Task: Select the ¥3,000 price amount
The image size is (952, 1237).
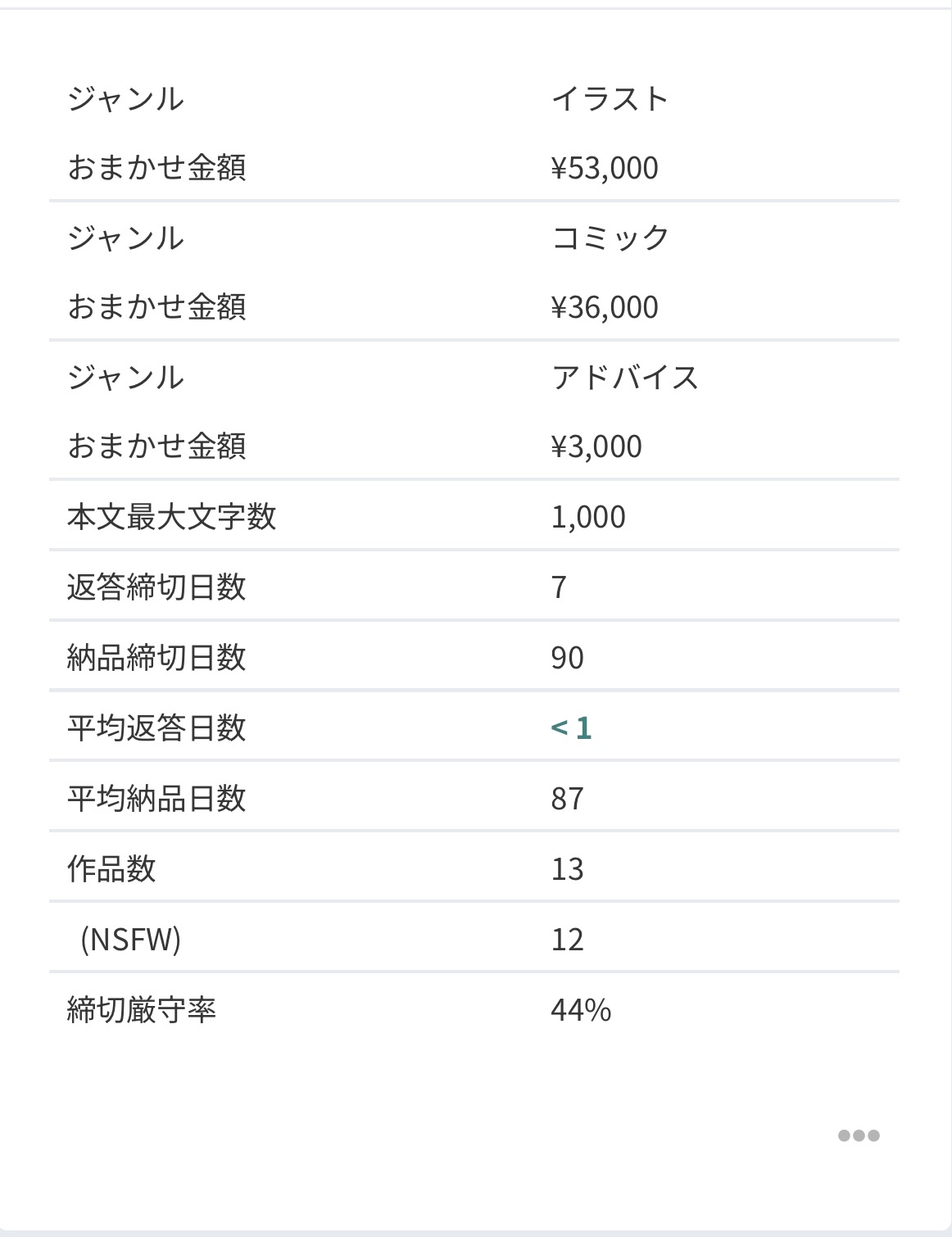Action: coord(596,446)
